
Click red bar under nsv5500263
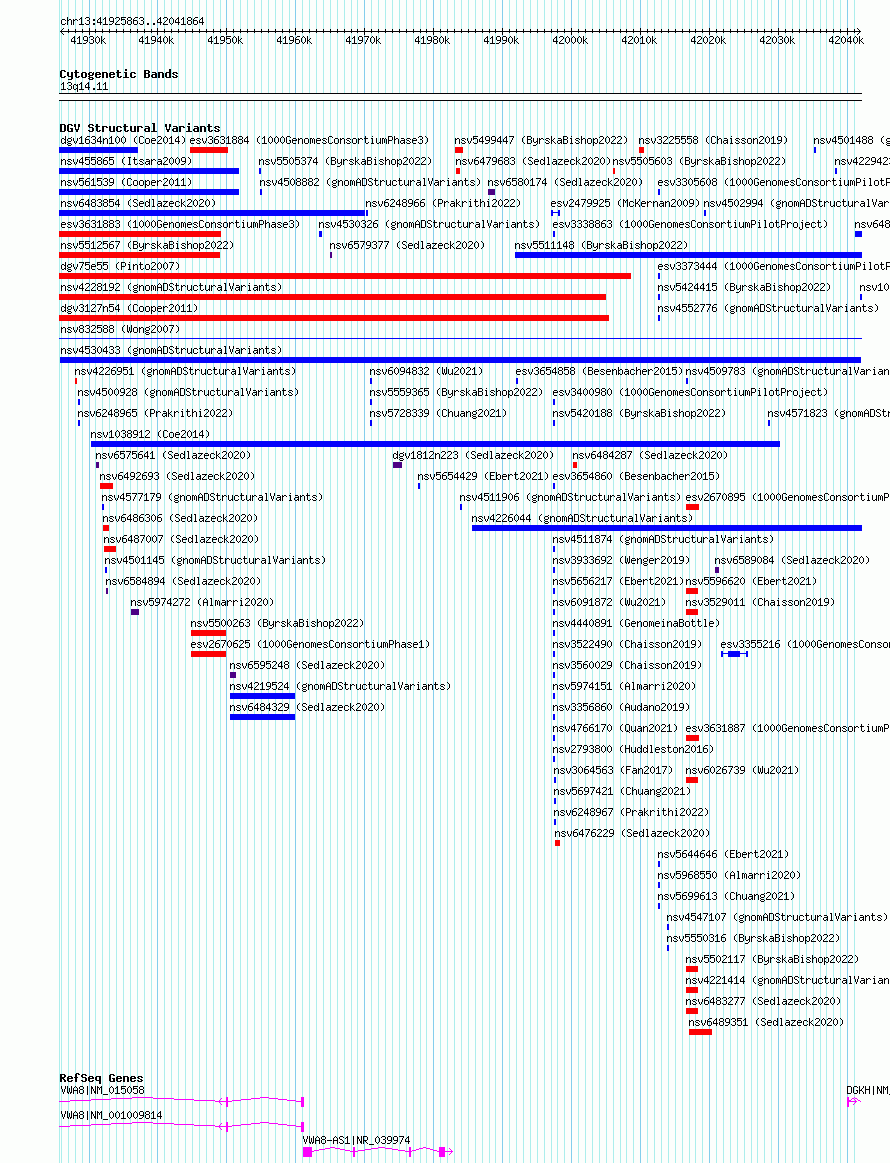click(208, 633)
